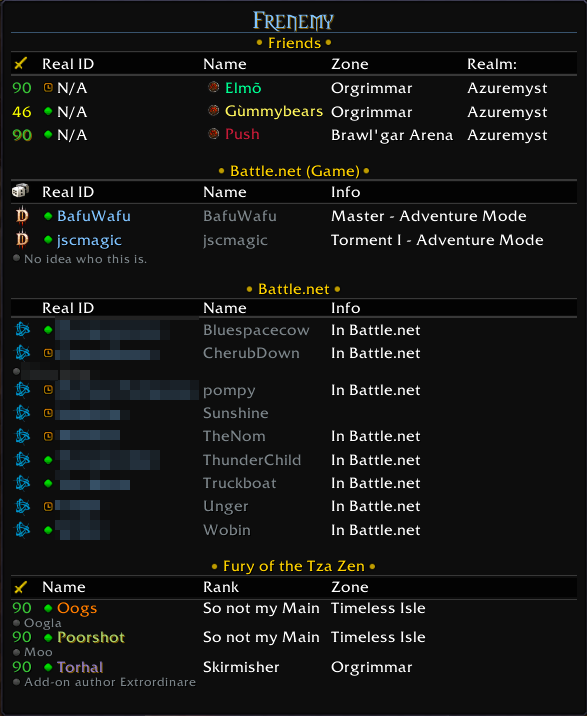This screenshot has height=716, width=587.
Task: Click the away status icon beside CherubDown
Action: click(x=48, y=353)
